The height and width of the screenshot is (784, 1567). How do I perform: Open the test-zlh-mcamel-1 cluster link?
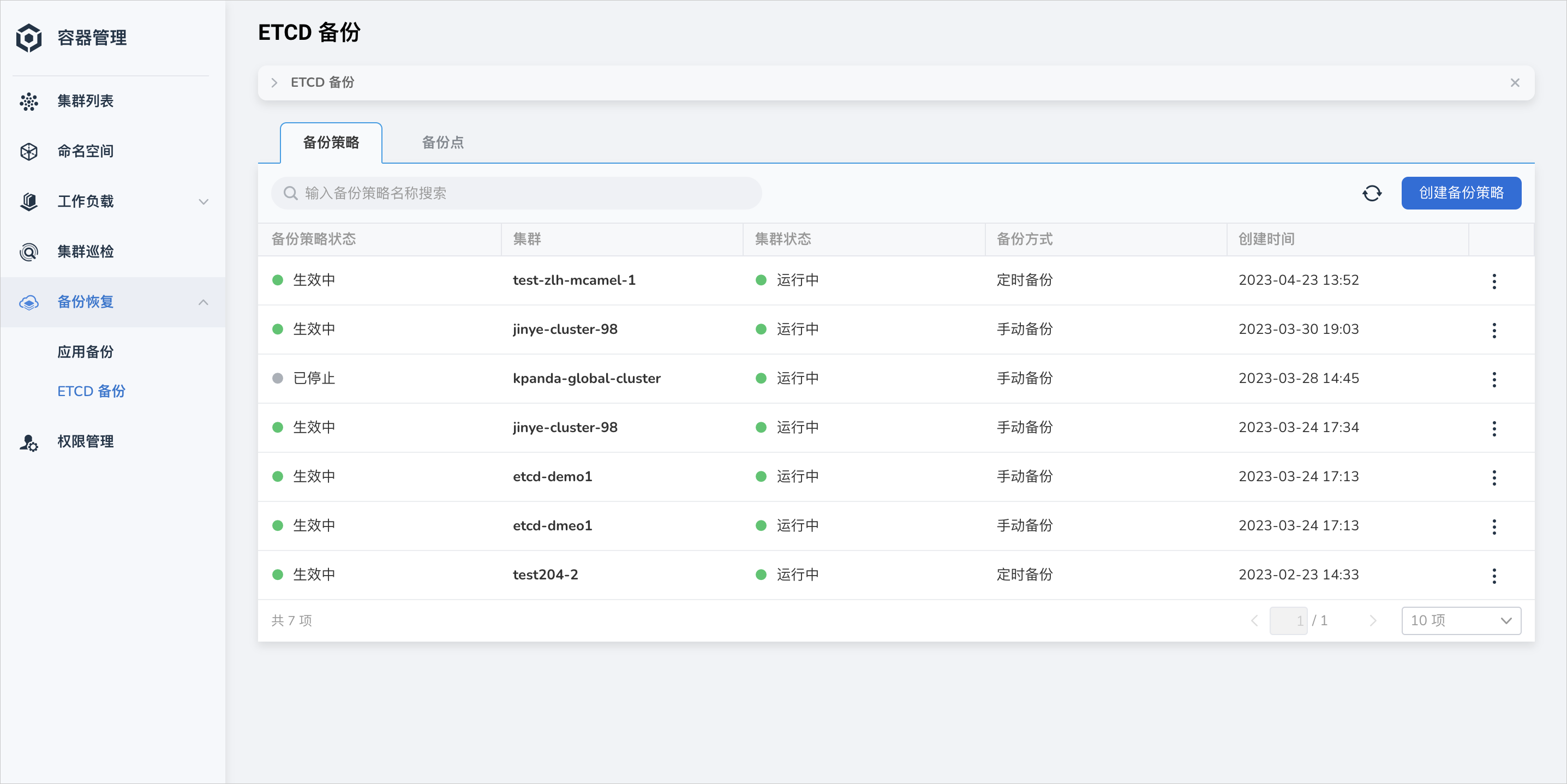point(573,280)
